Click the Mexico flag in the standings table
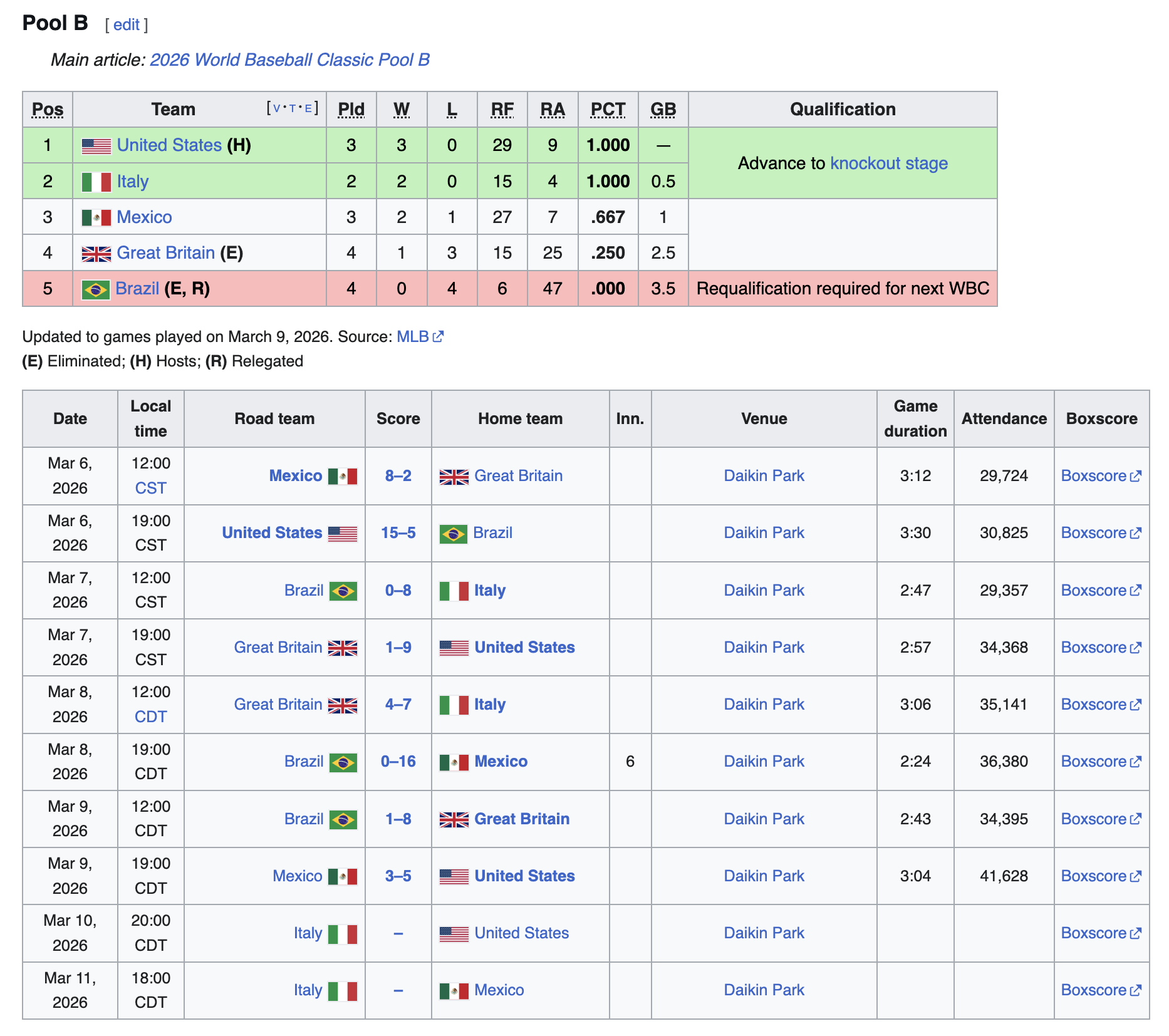 pos(96,218)
